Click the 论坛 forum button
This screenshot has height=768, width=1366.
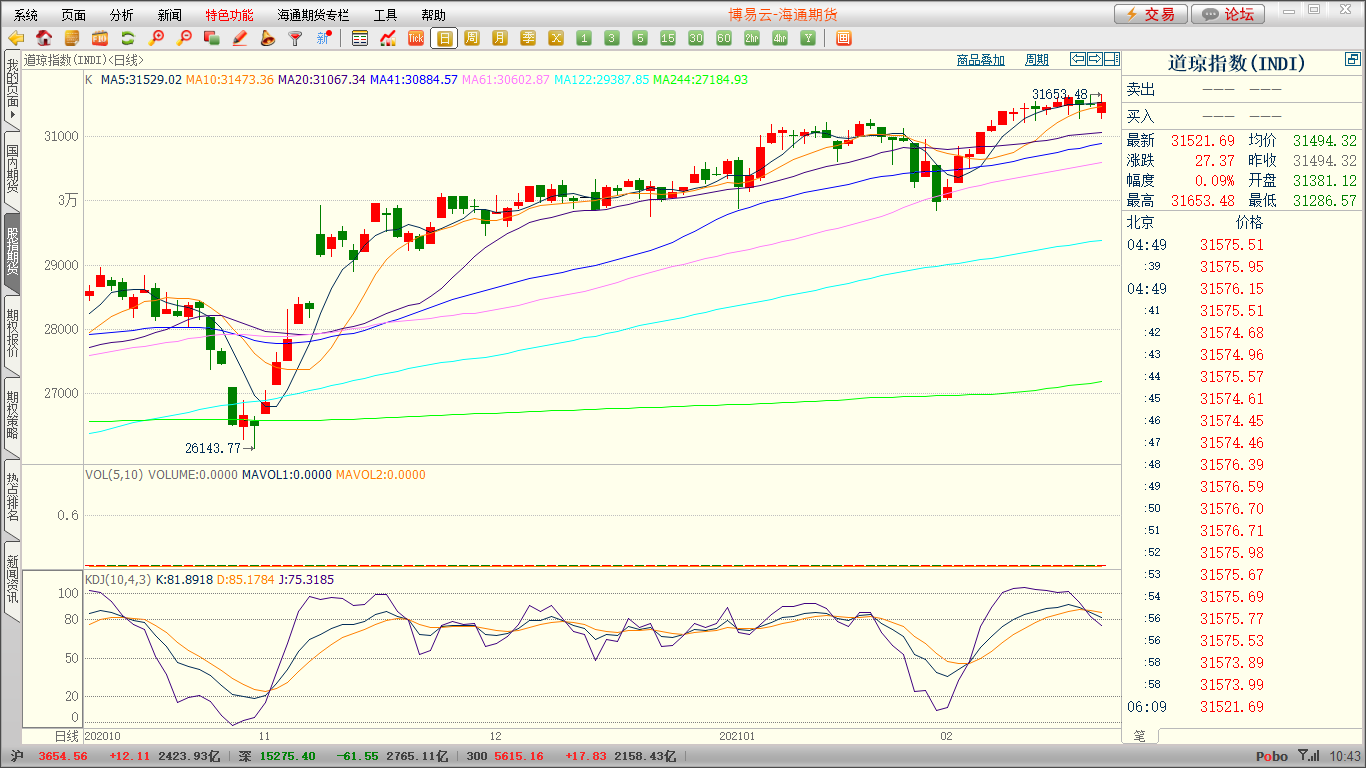pyautogui.click(x=1229, y=14)
